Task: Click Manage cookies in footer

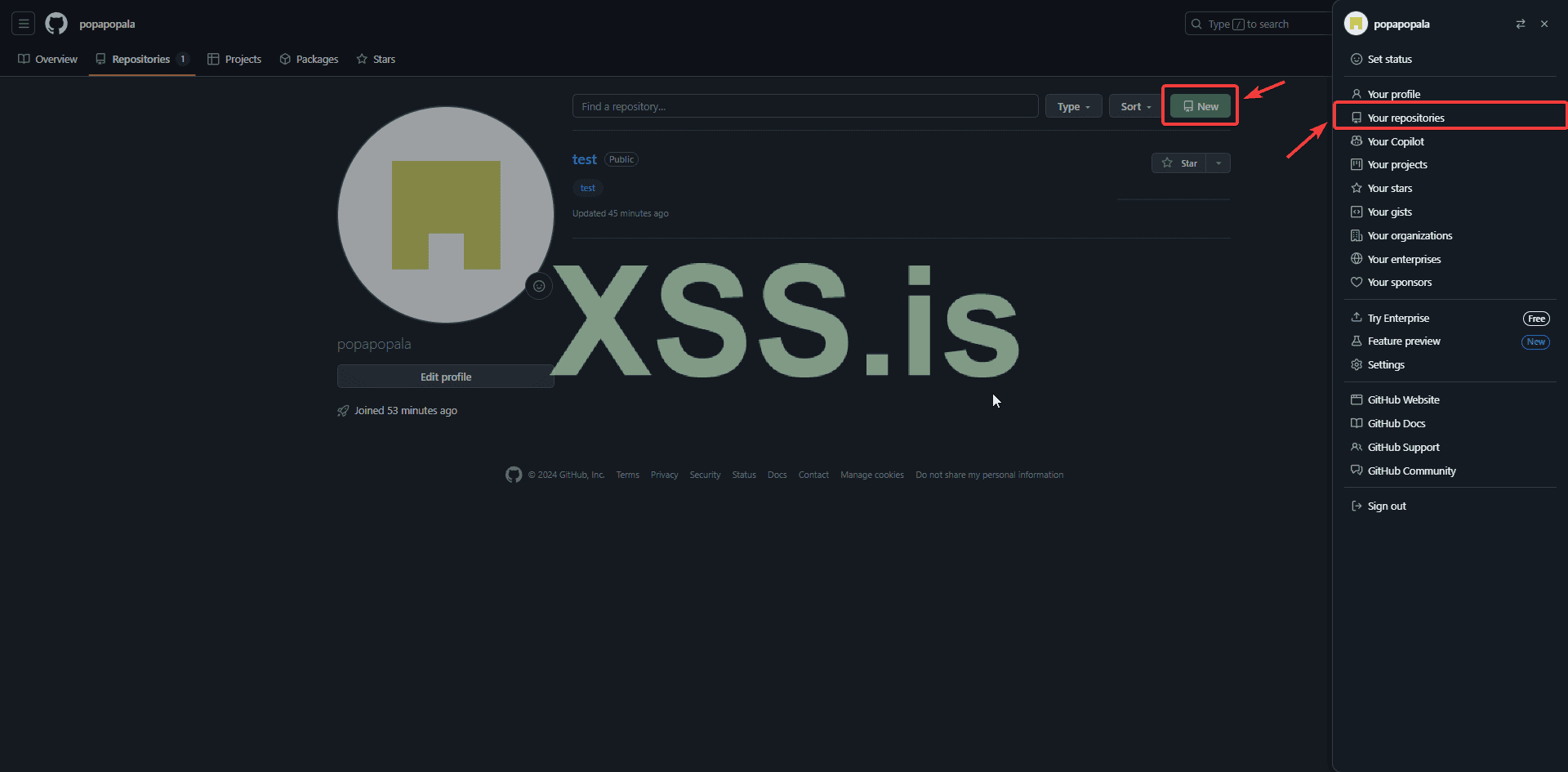Action: 872,475
